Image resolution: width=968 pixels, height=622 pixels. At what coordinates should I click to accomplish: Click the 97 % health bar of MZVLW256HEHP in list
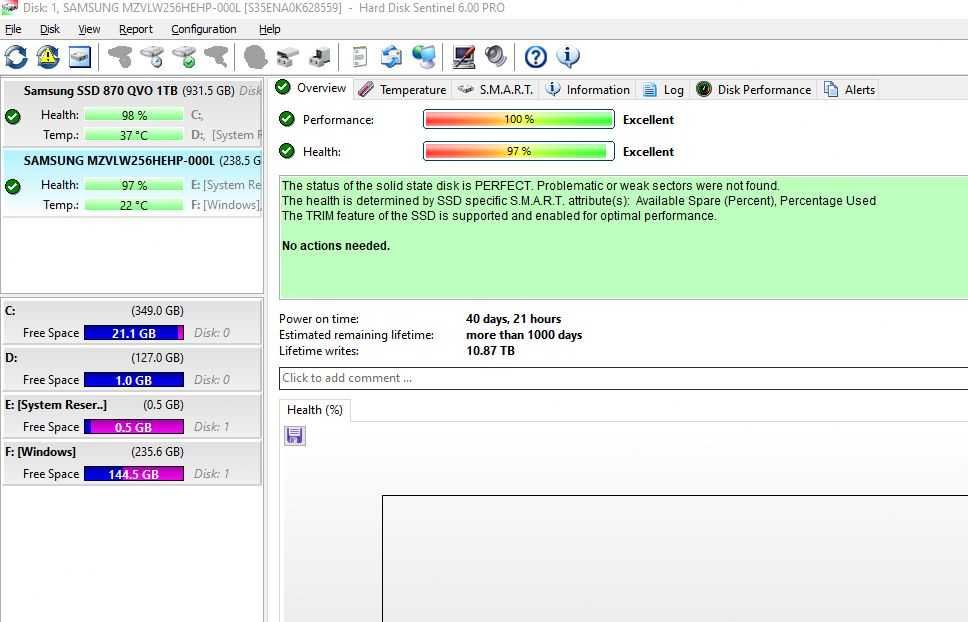click(134, 185)
